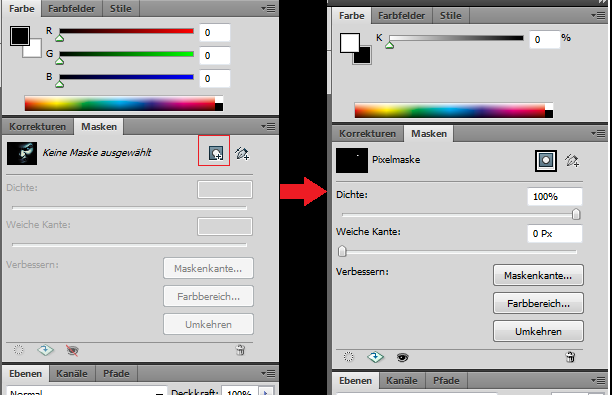Viewport: 612px width, 395px height.
Task: Click apply mask icon in right Masken panel
Action: (x=375, y=357)
